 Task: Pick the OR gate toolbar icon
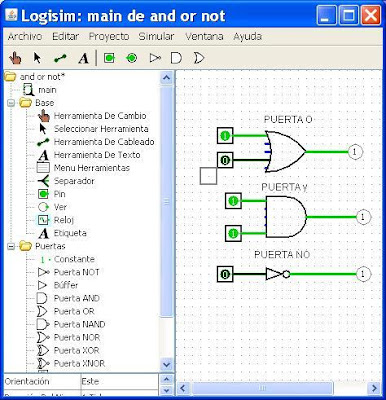click(199, 58)
